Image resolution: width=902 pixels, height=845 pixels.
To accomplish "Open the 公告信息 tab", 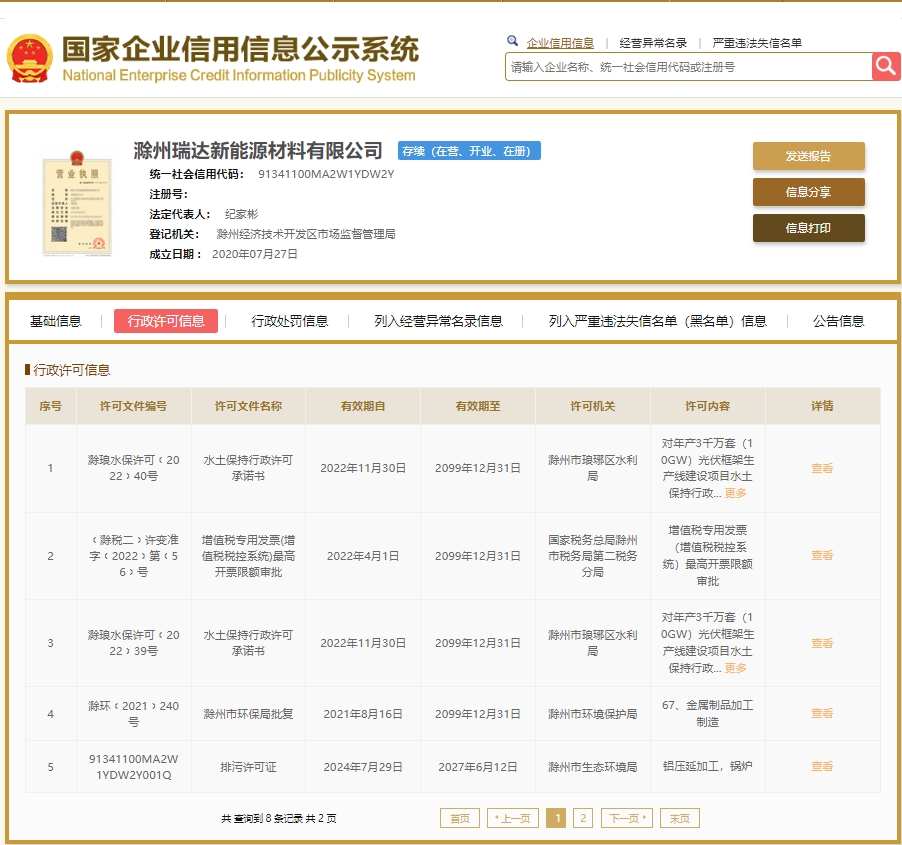I will [838, 321].
